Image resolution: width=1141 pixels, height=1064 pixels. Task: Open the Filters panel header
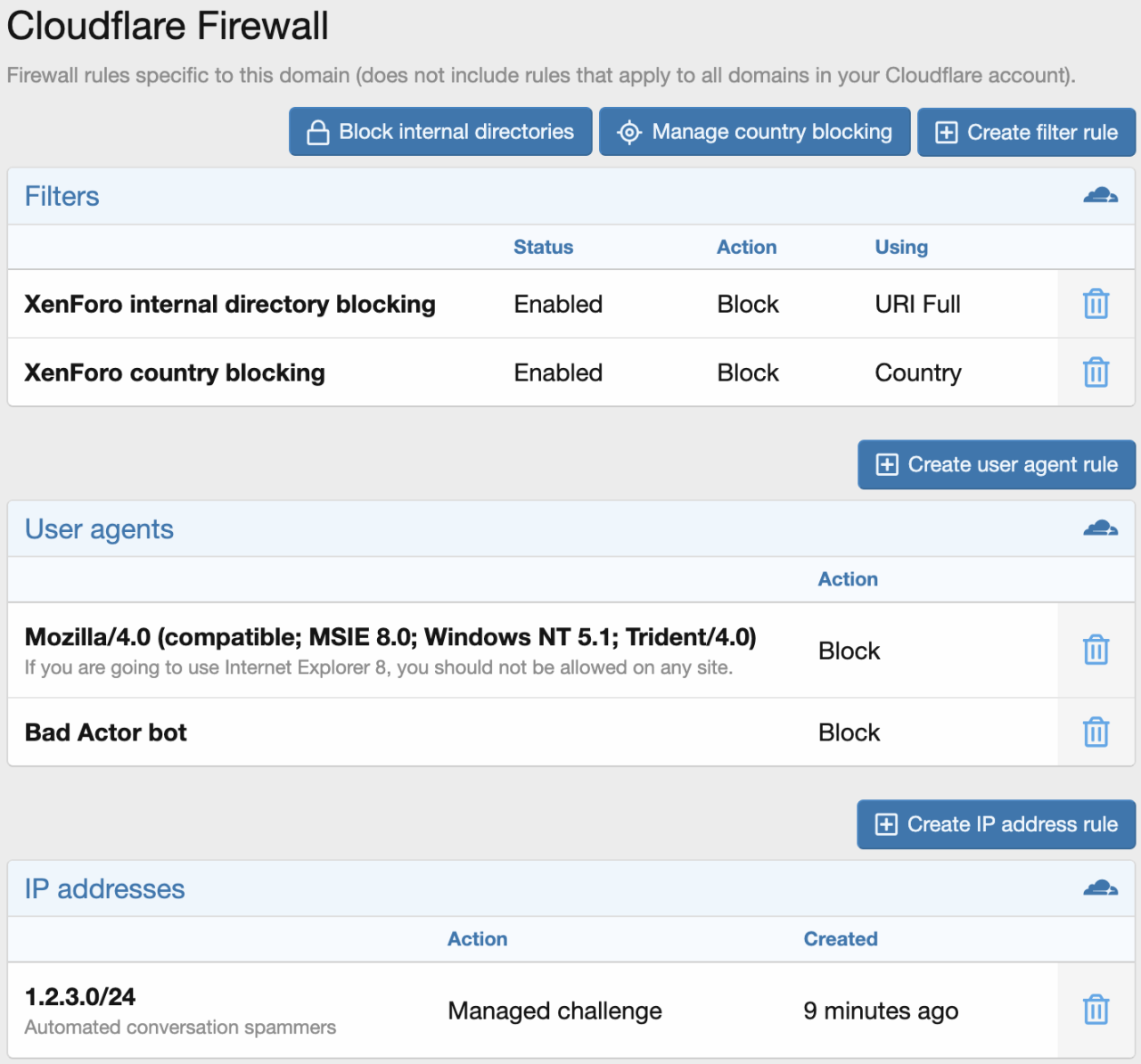tap(62, 195)
